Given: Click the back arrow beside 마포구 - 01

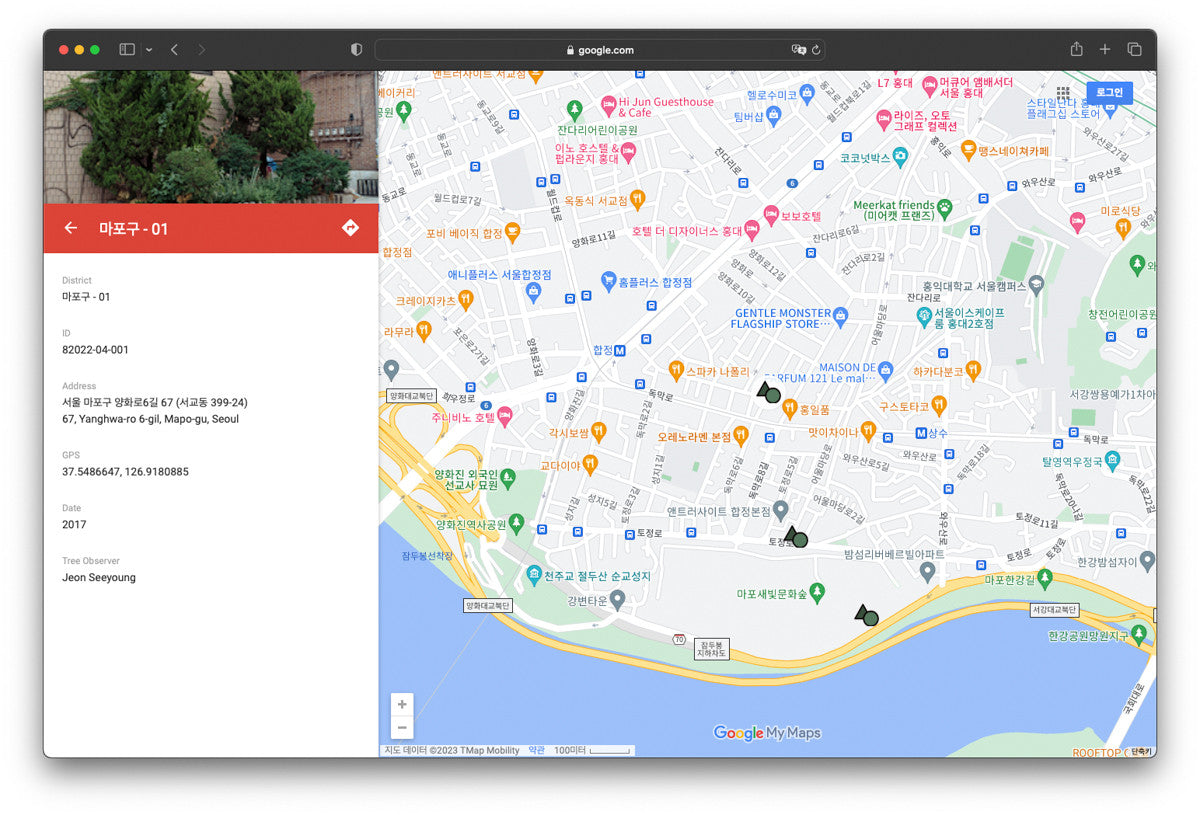Looking at the screenshot, I should pos(70,228).
